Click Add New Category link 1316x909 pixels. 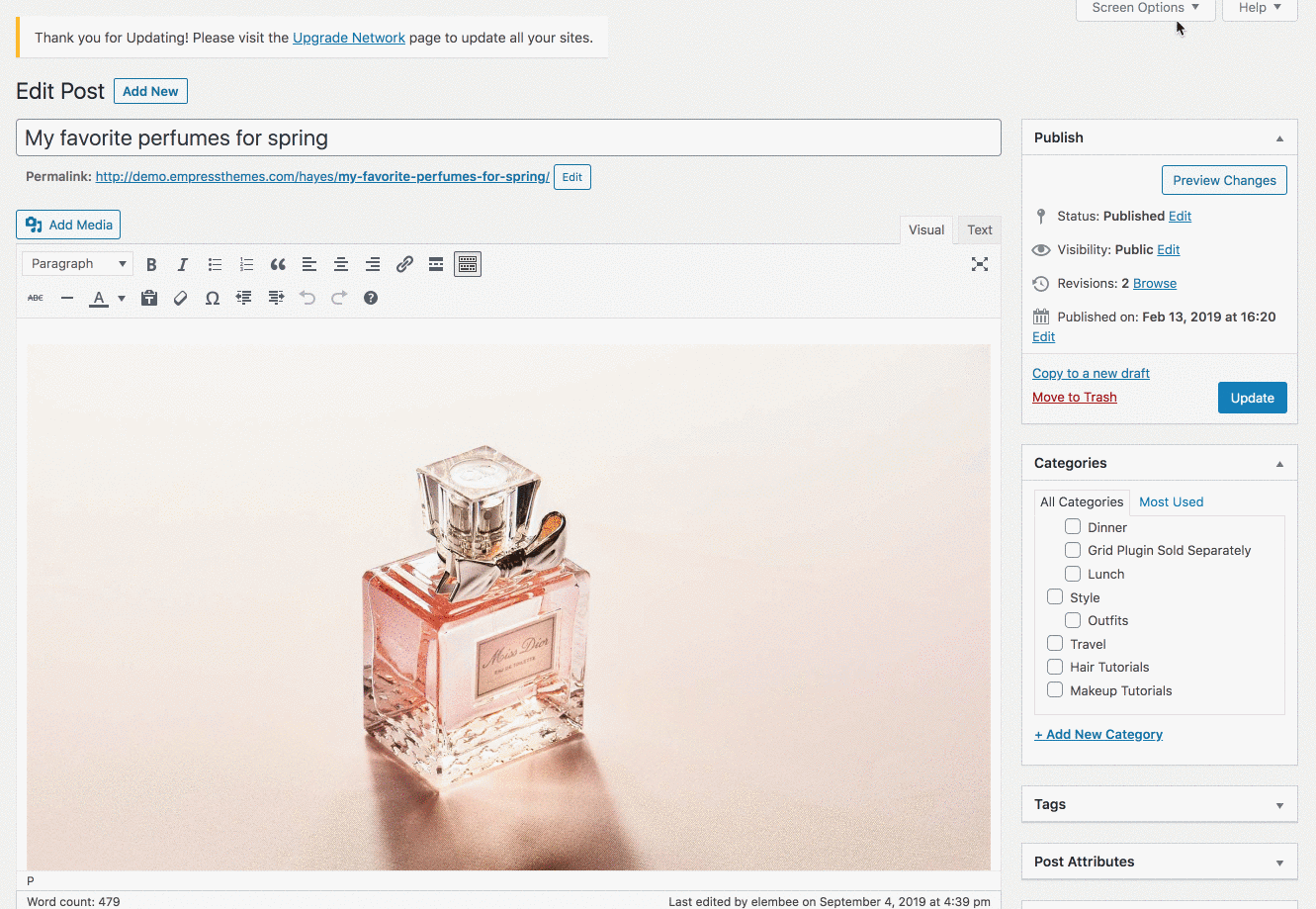(1098, 735)
